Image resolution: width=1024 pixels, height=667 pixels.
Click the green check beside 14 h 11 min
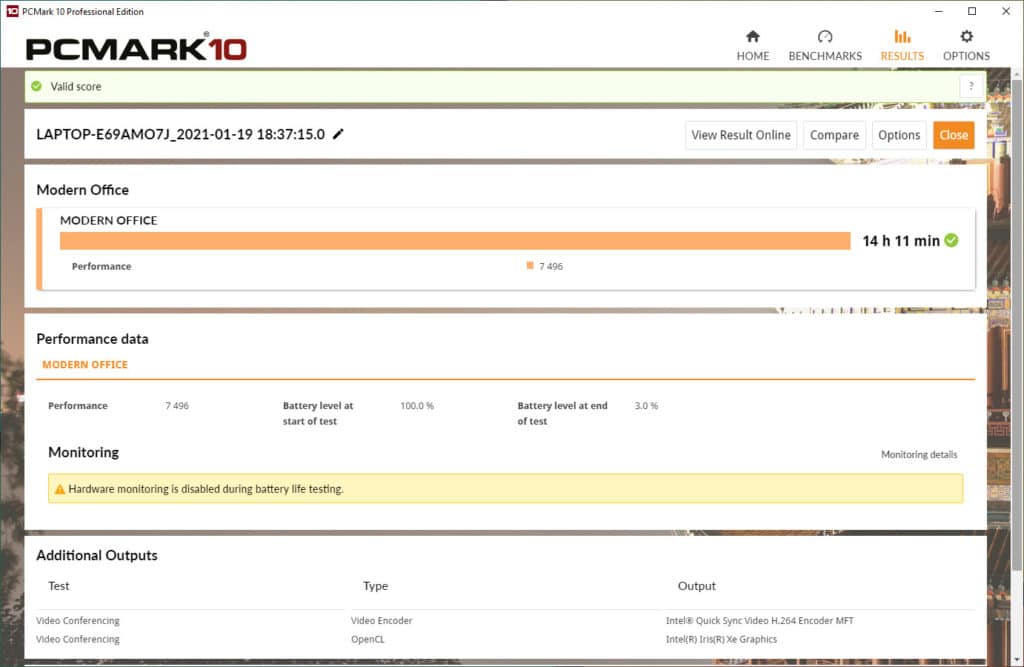[951, 240]
